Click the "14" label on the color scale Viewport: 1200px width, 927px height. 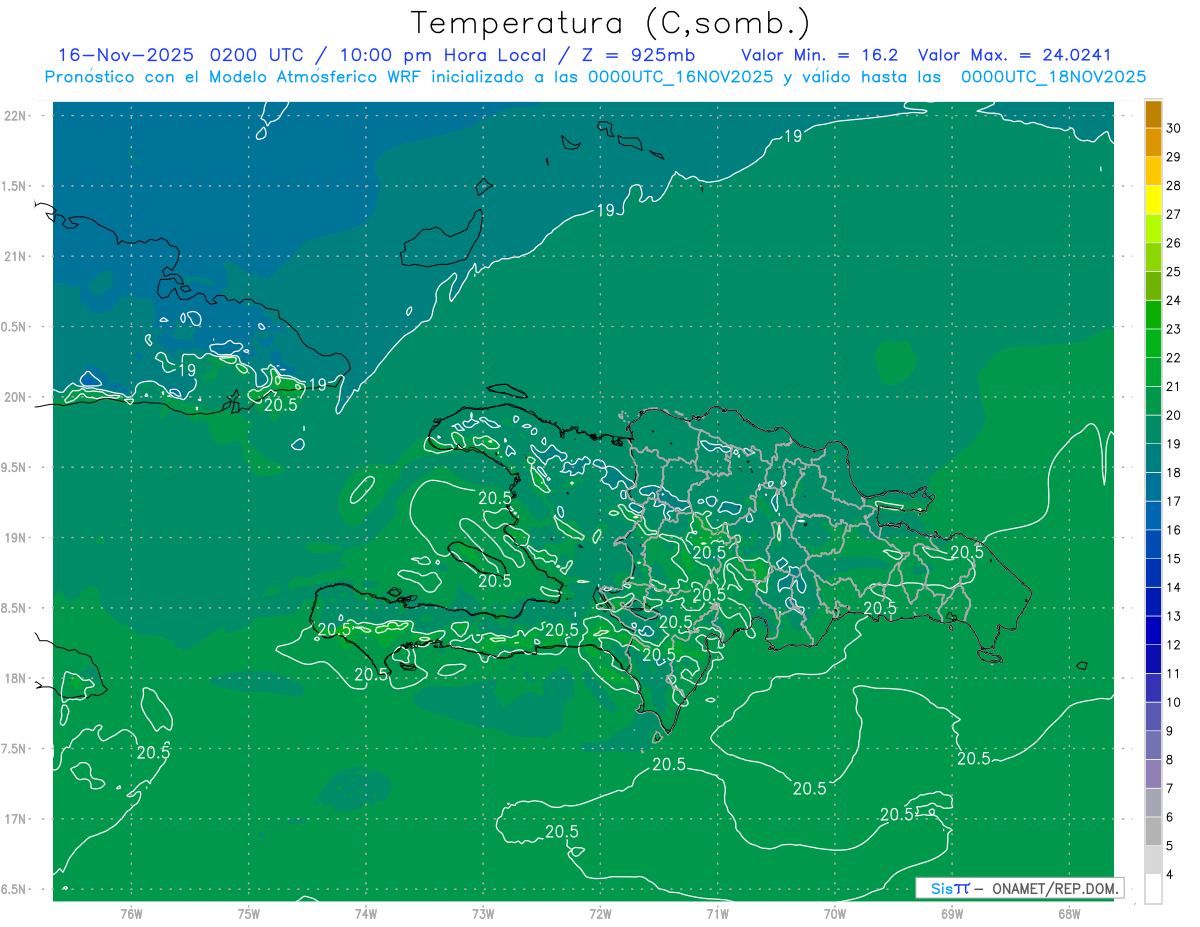pos(1173,587)
